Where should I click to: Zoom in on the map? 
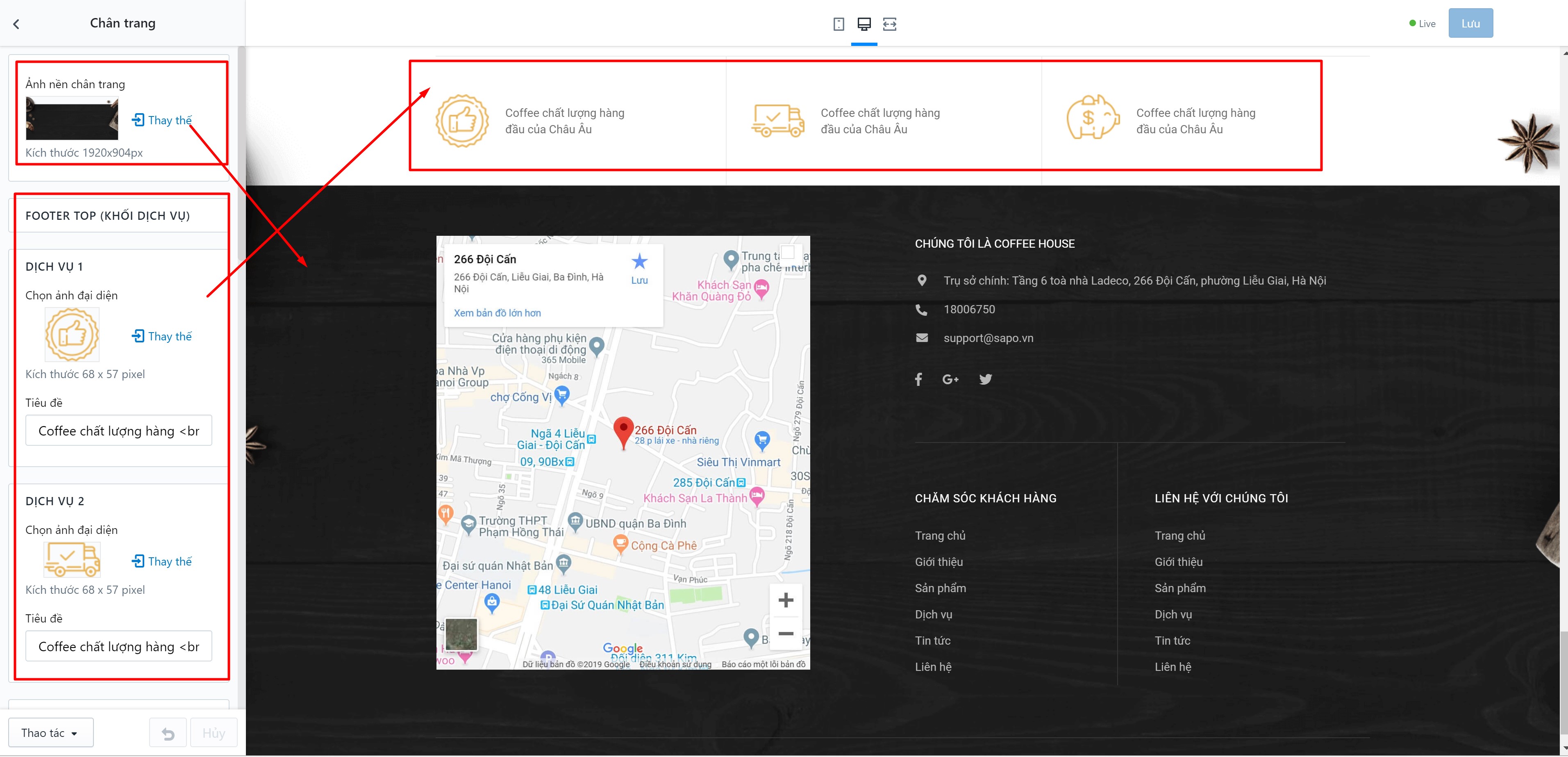click(786, 600)
